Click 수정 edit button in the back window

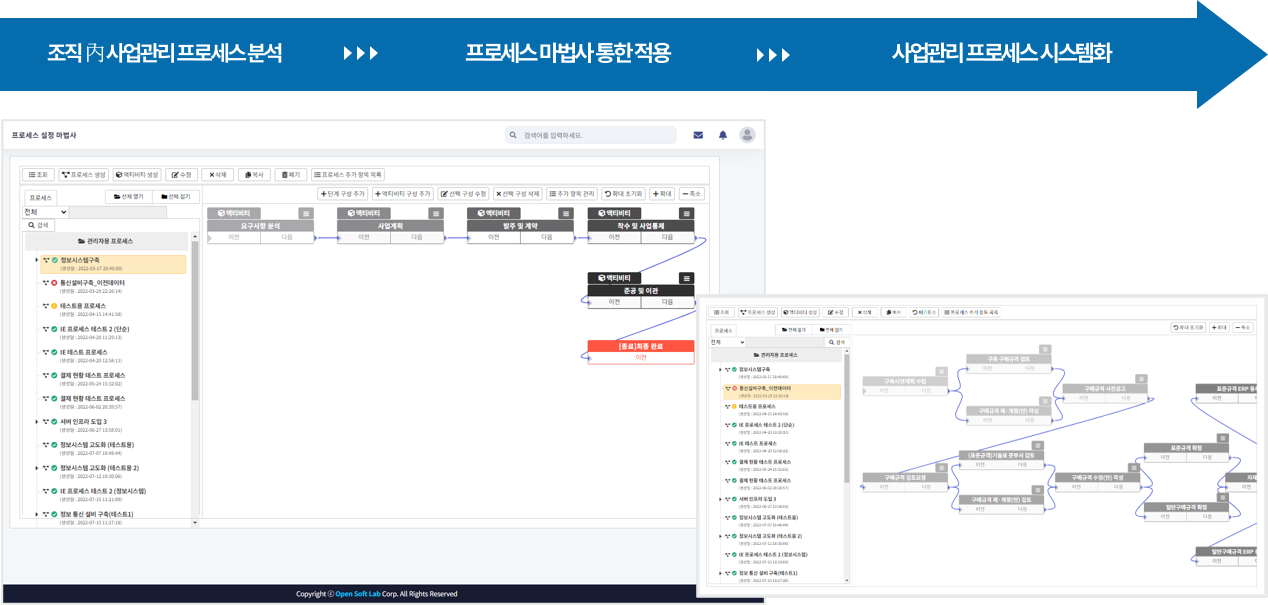click(182, 174)
